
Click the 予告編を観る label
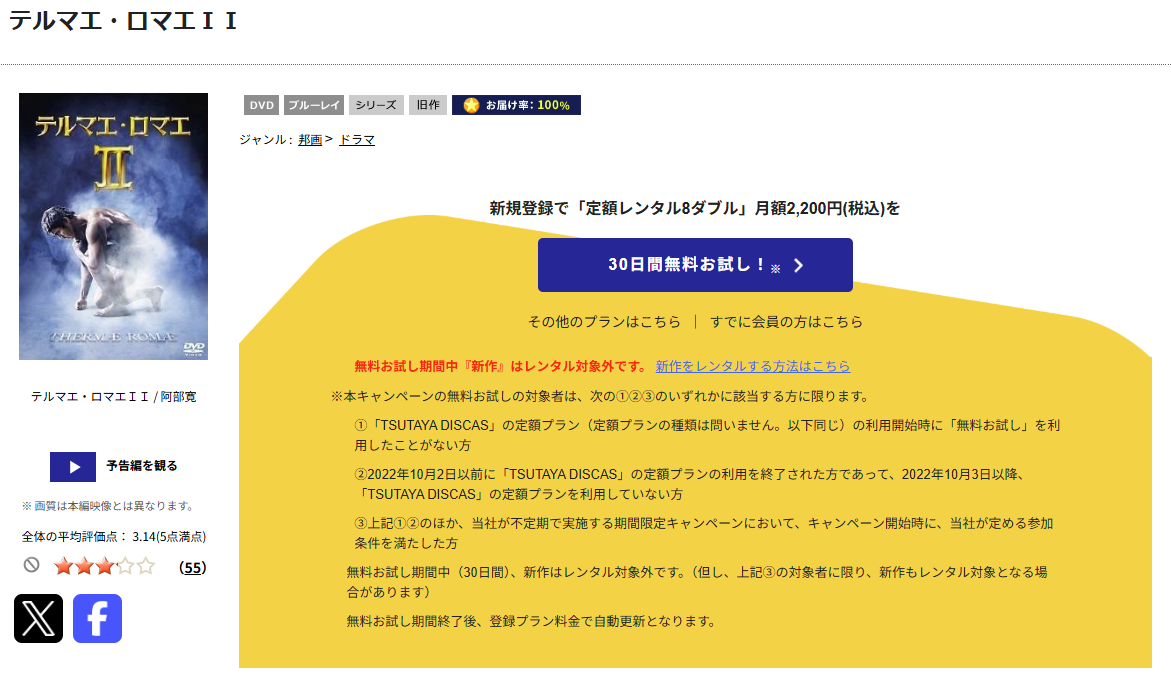[x=142, y=466]
